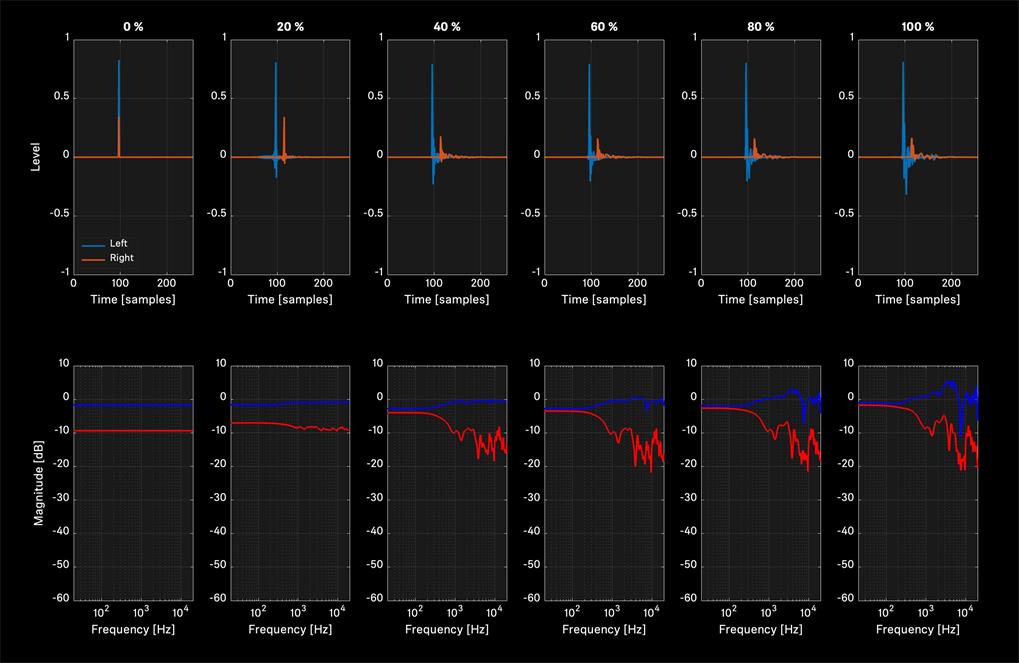This screenshot has height=663, width=1019.
Task: Click the blue legend line sample next to "Left"
Action: point(94,245)
